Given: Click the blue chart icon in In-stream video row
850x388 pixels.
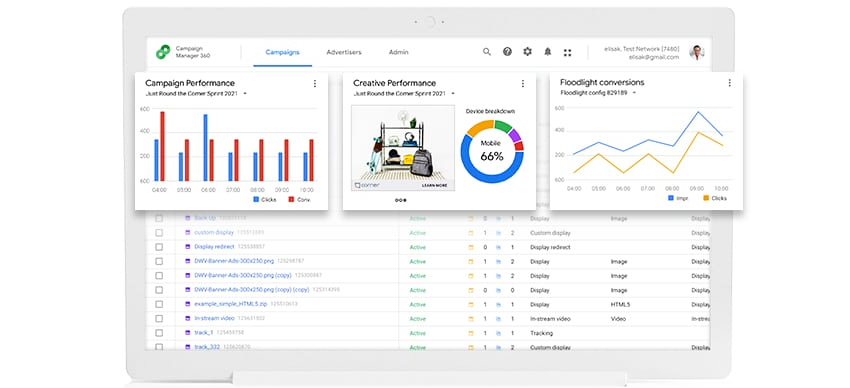Looking at the screenshot, I should pyautogui.click(x=499, y=319).
